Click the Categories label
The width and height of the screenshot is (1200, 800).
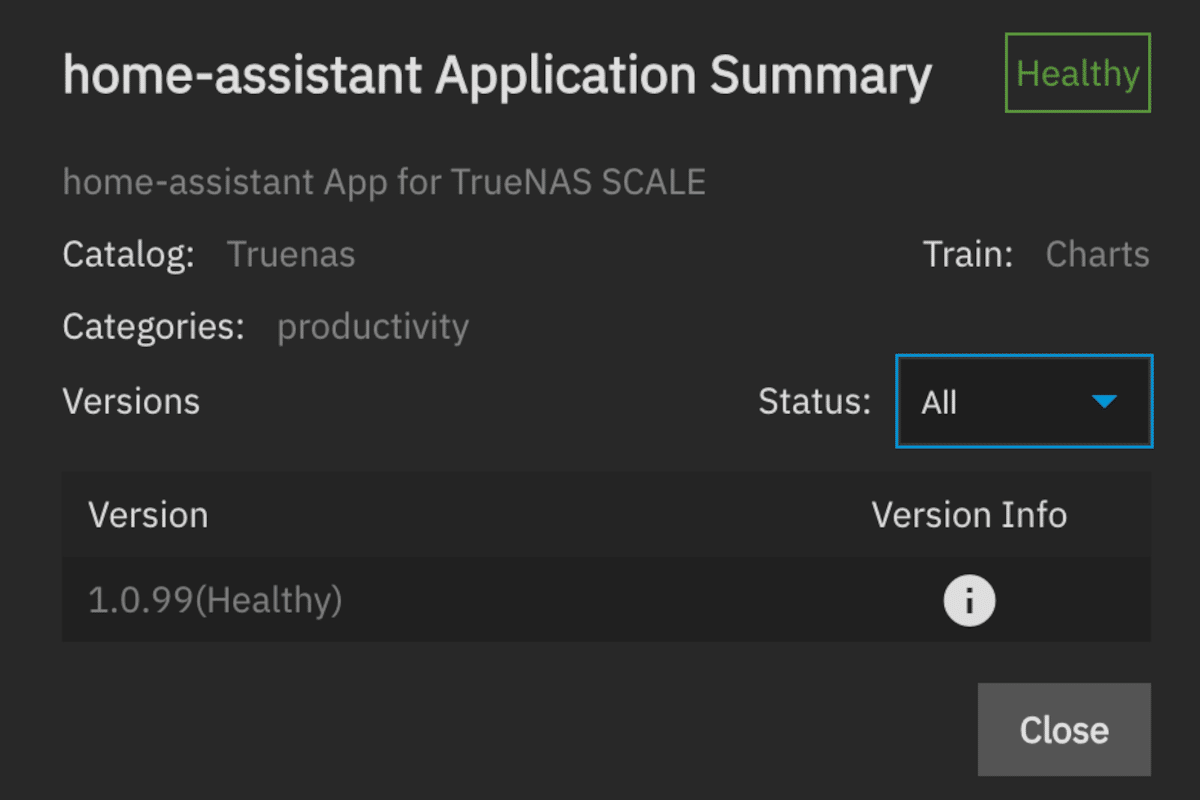pyautogui.click(x=153, y=327)
